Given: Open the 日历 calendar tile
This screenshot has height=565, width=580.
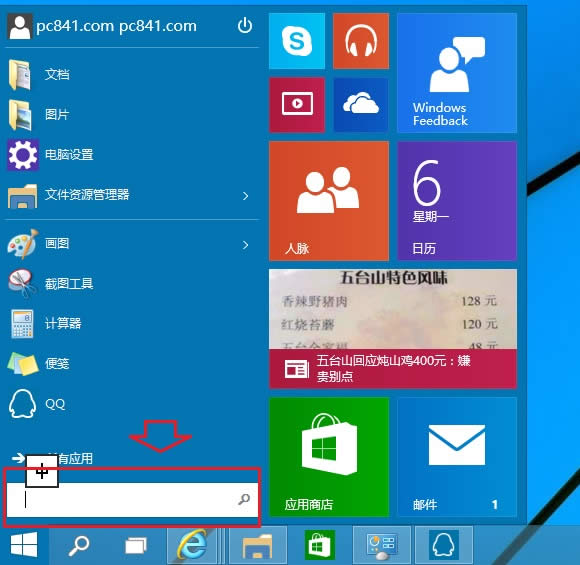Looking at the screenshot, I should click(457, 201).
